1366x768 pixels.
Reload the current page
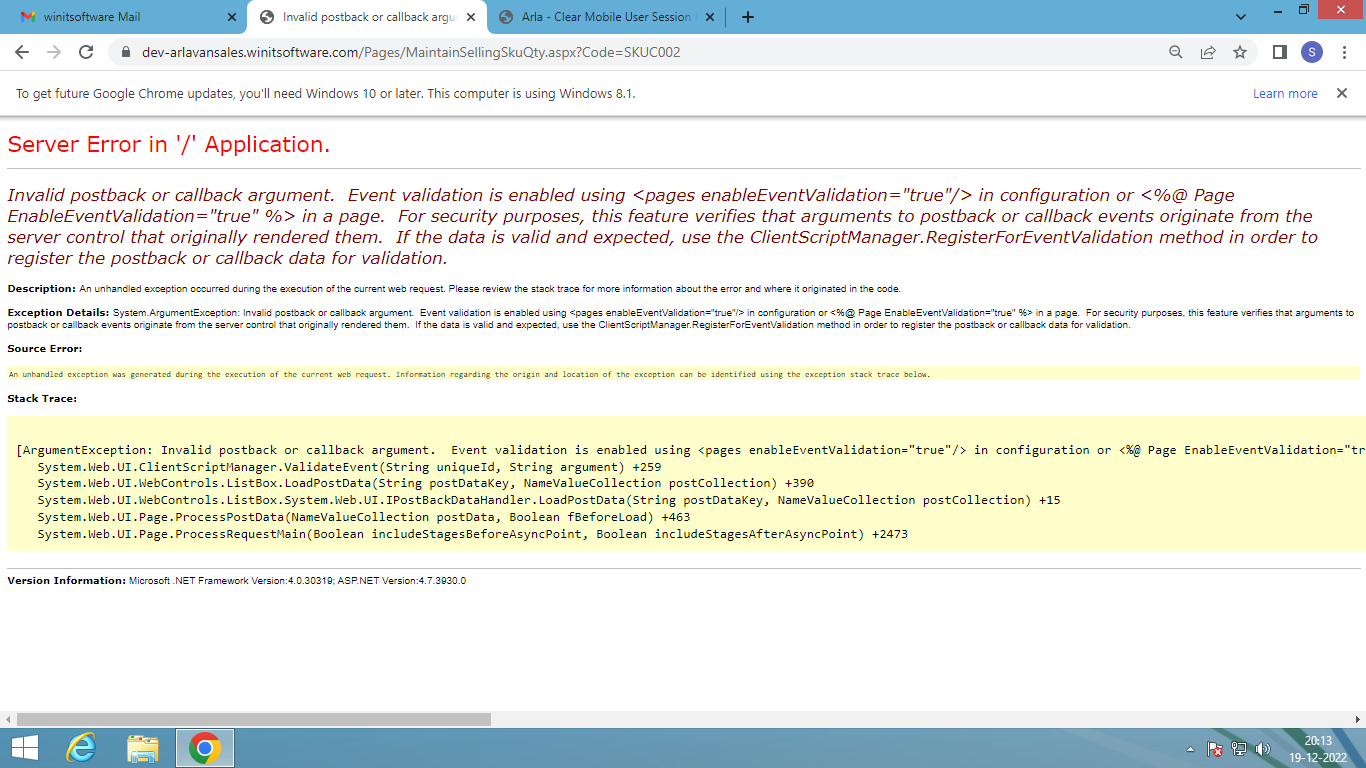(86, 52)
